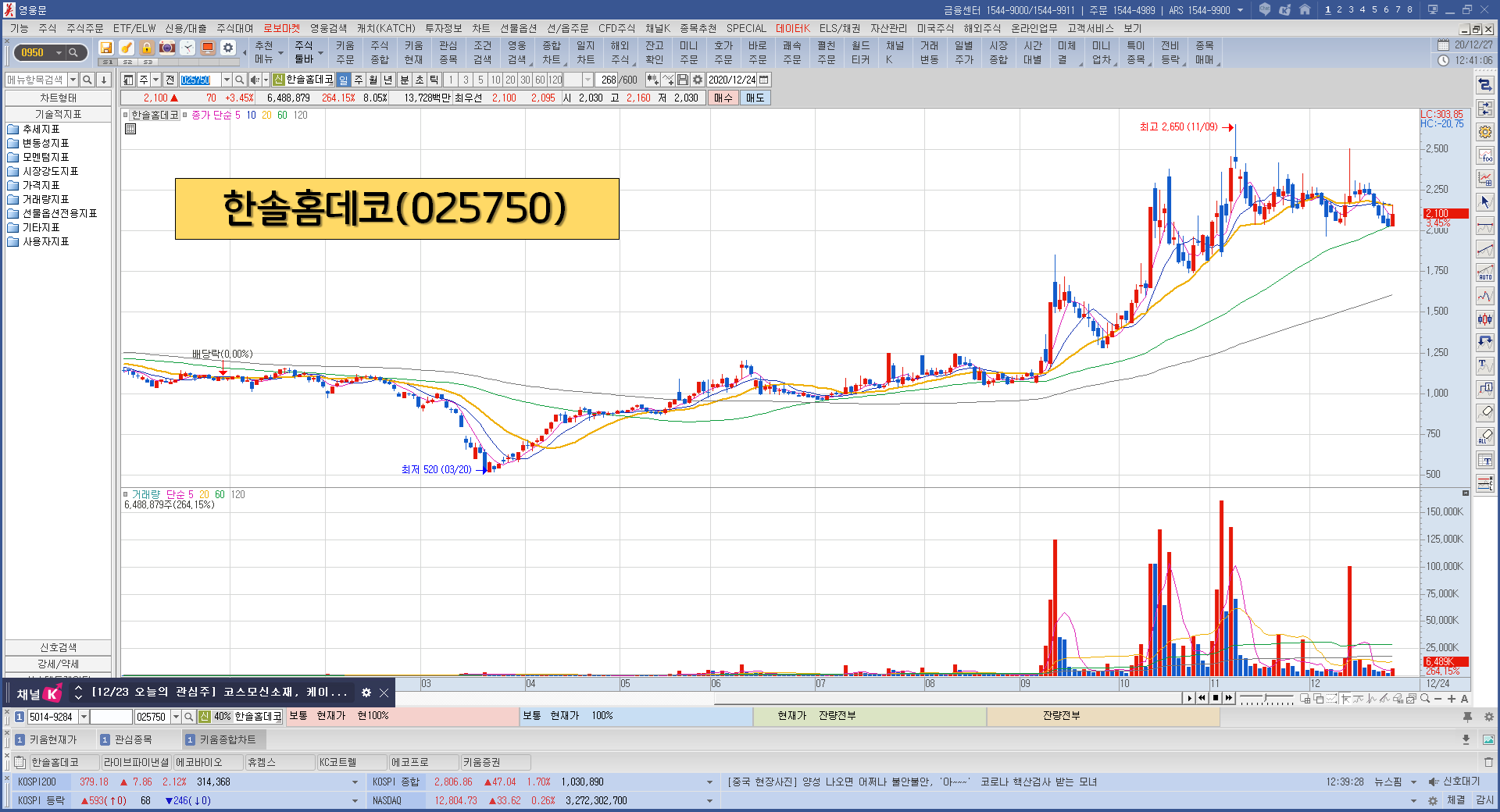
Task: Click the Channel K settings gear
Action: [366, 693]
